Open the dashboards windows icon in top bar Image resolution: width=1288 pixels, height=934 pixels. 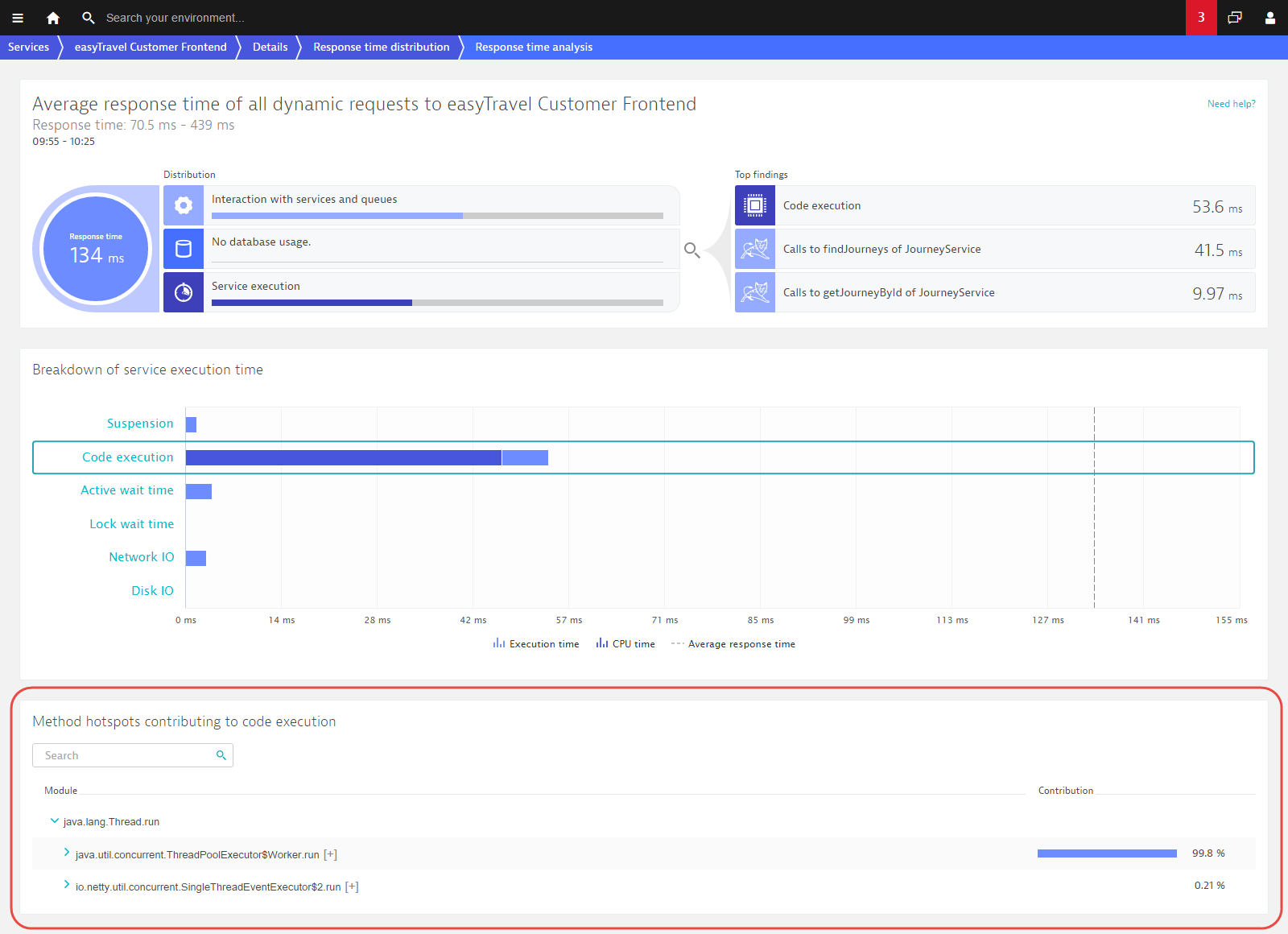pos(1235,18)
